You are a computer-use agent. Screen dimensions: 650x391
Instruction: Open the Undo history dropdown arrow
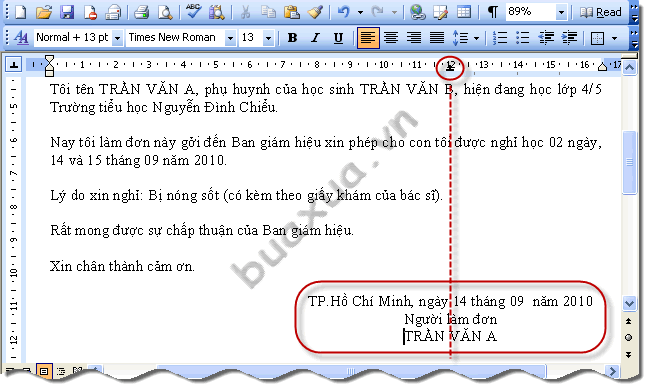(x=360, y=12)
